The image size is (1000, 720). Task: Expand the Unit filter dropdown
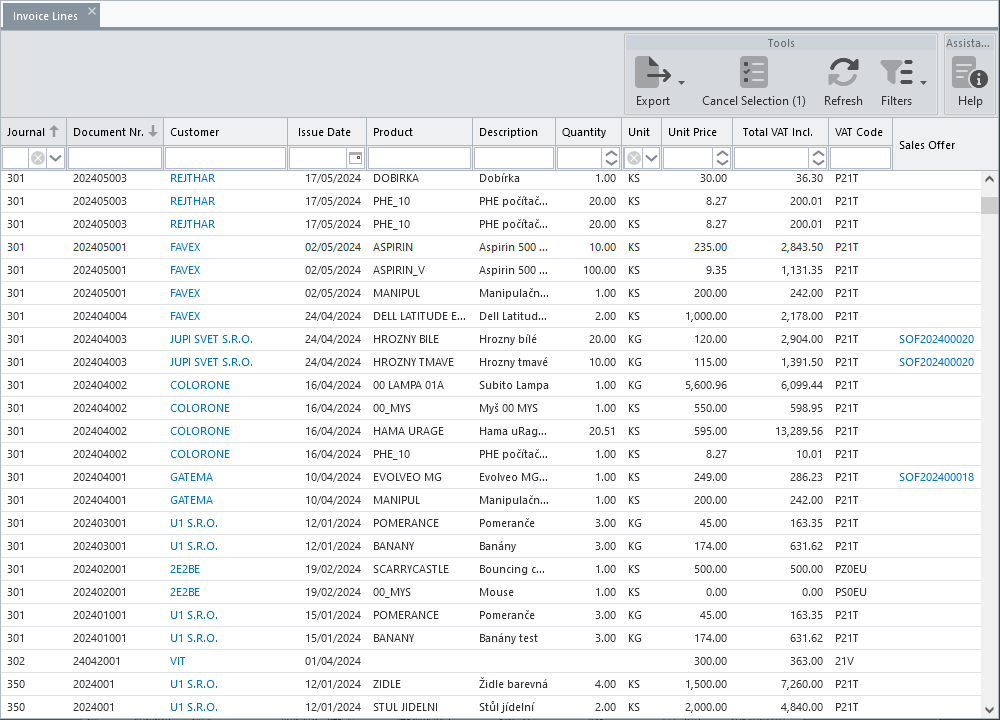[651, 158]
